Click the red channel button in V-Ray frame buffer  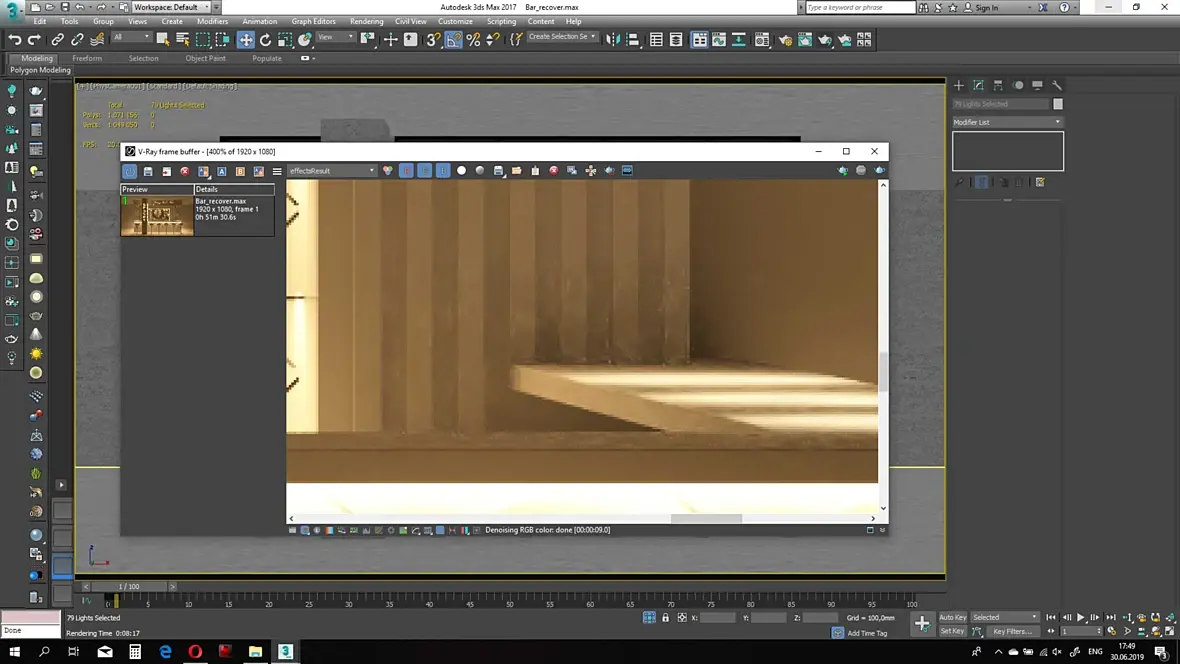point(406,171)
